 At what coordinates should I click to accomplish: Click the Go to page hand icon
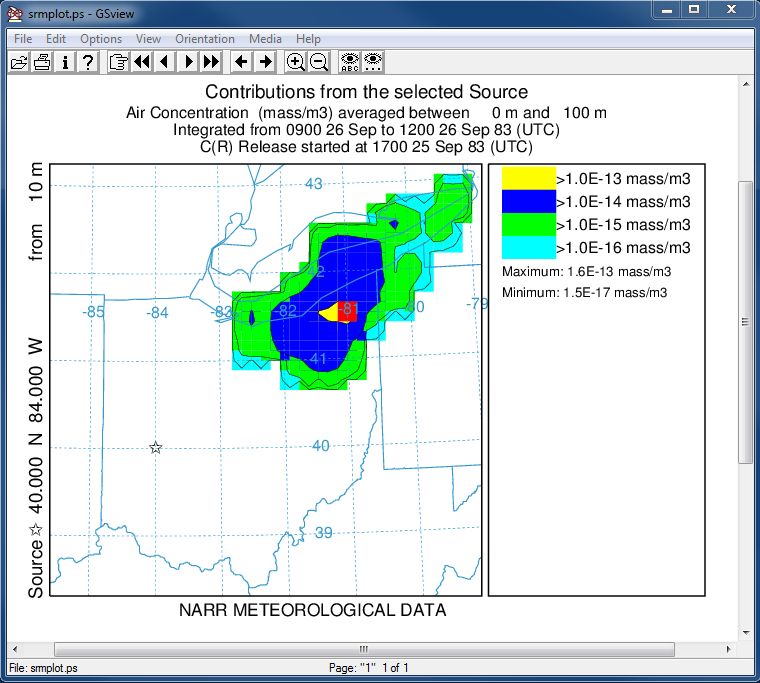coord(118,62)
